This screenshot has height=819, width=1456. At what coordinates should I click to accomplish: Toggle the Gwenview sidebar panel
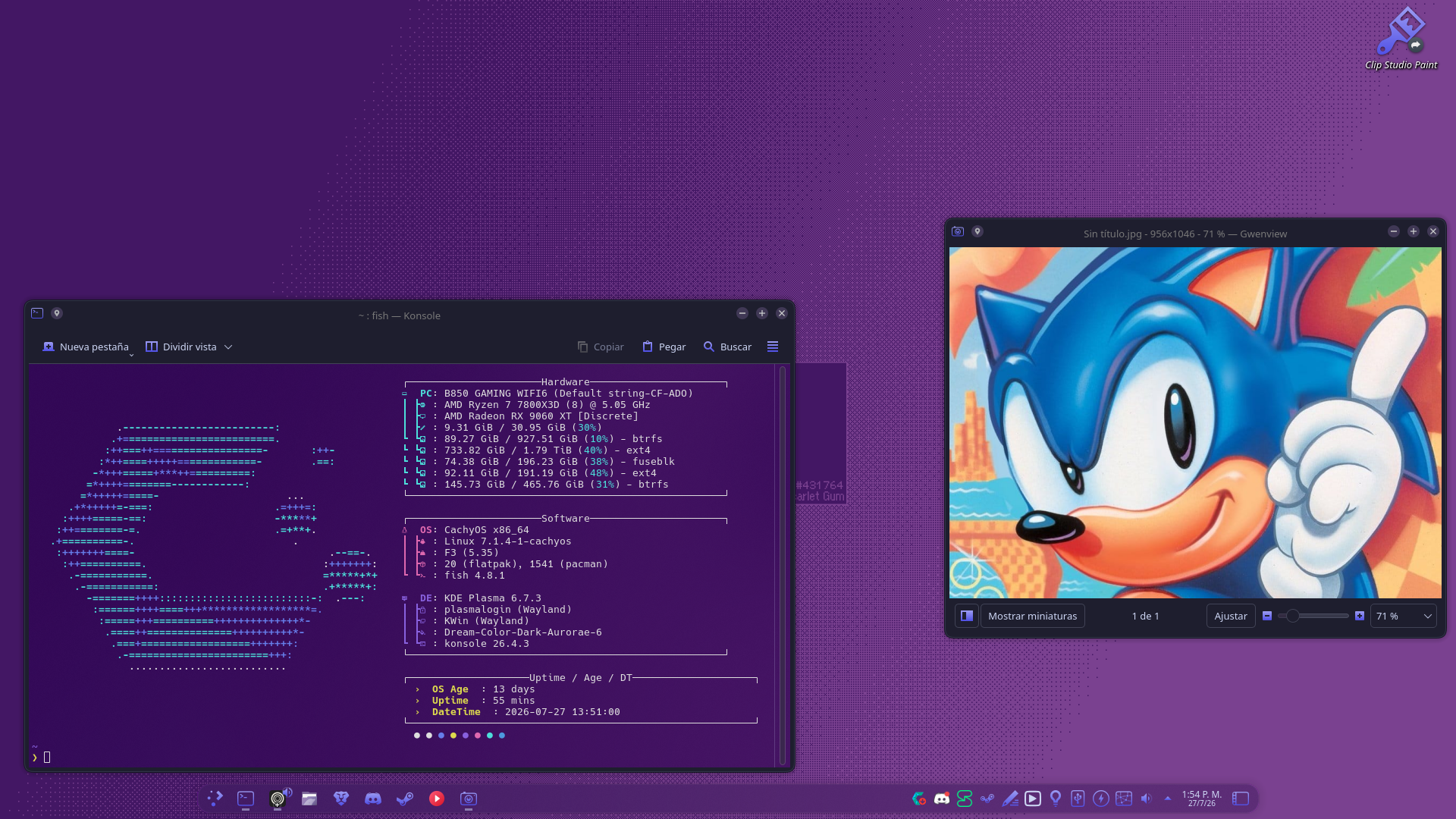[967, 616]
